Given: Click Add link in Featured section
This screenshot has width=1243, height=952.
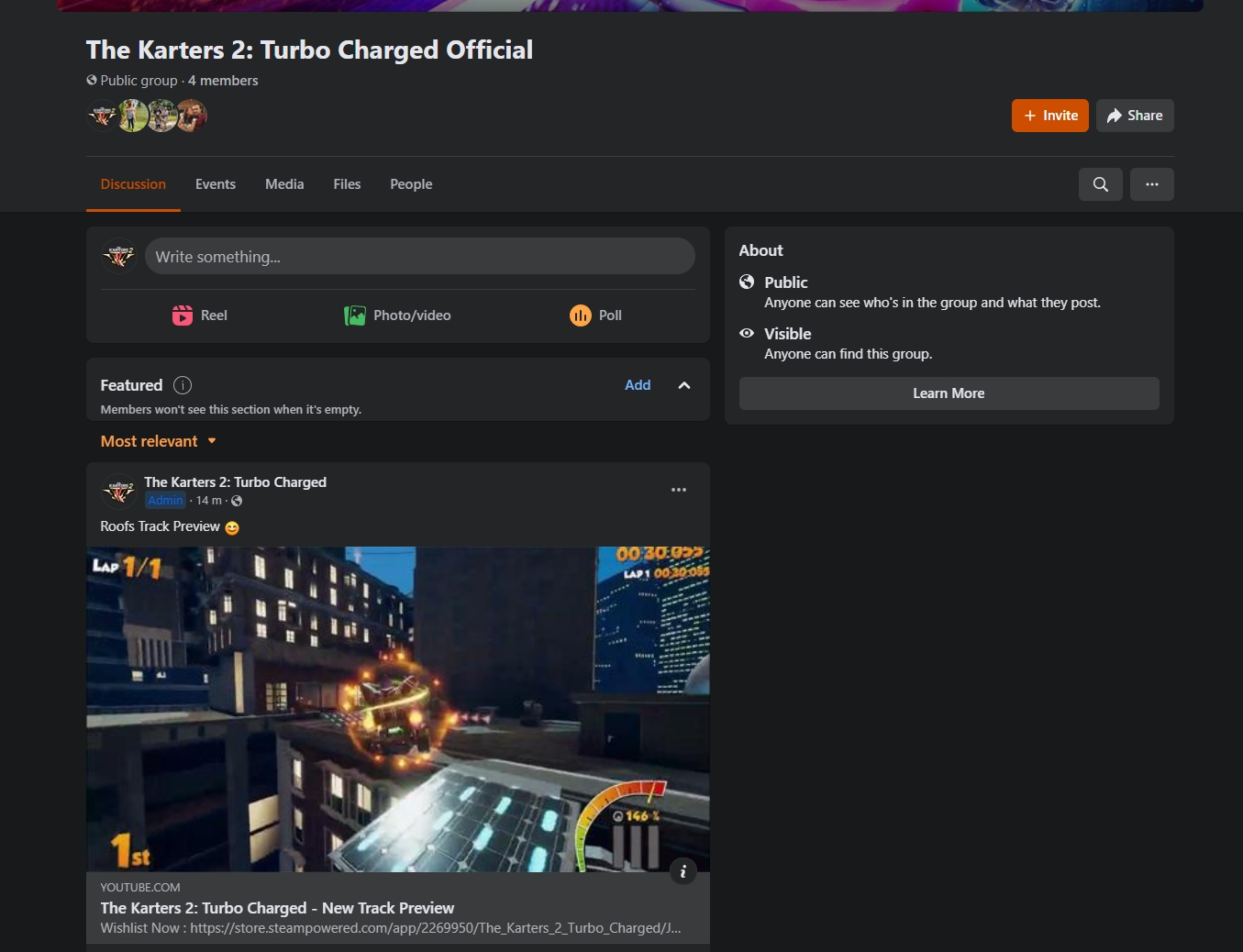Looking at the screenshot, I should [x=638, y=385].
